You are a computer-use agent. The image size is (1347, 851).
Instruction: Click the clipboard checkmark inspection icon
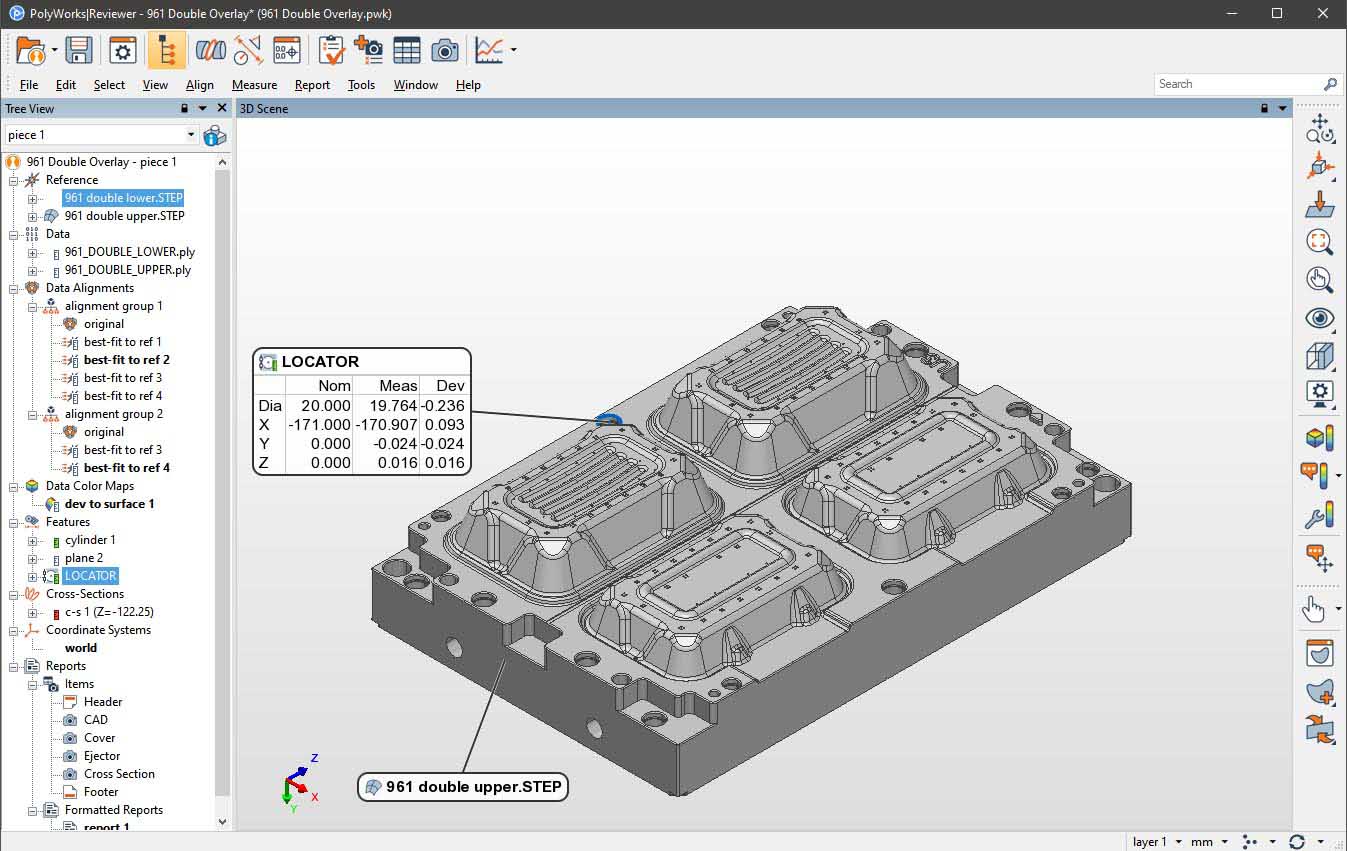coord(331,50)
